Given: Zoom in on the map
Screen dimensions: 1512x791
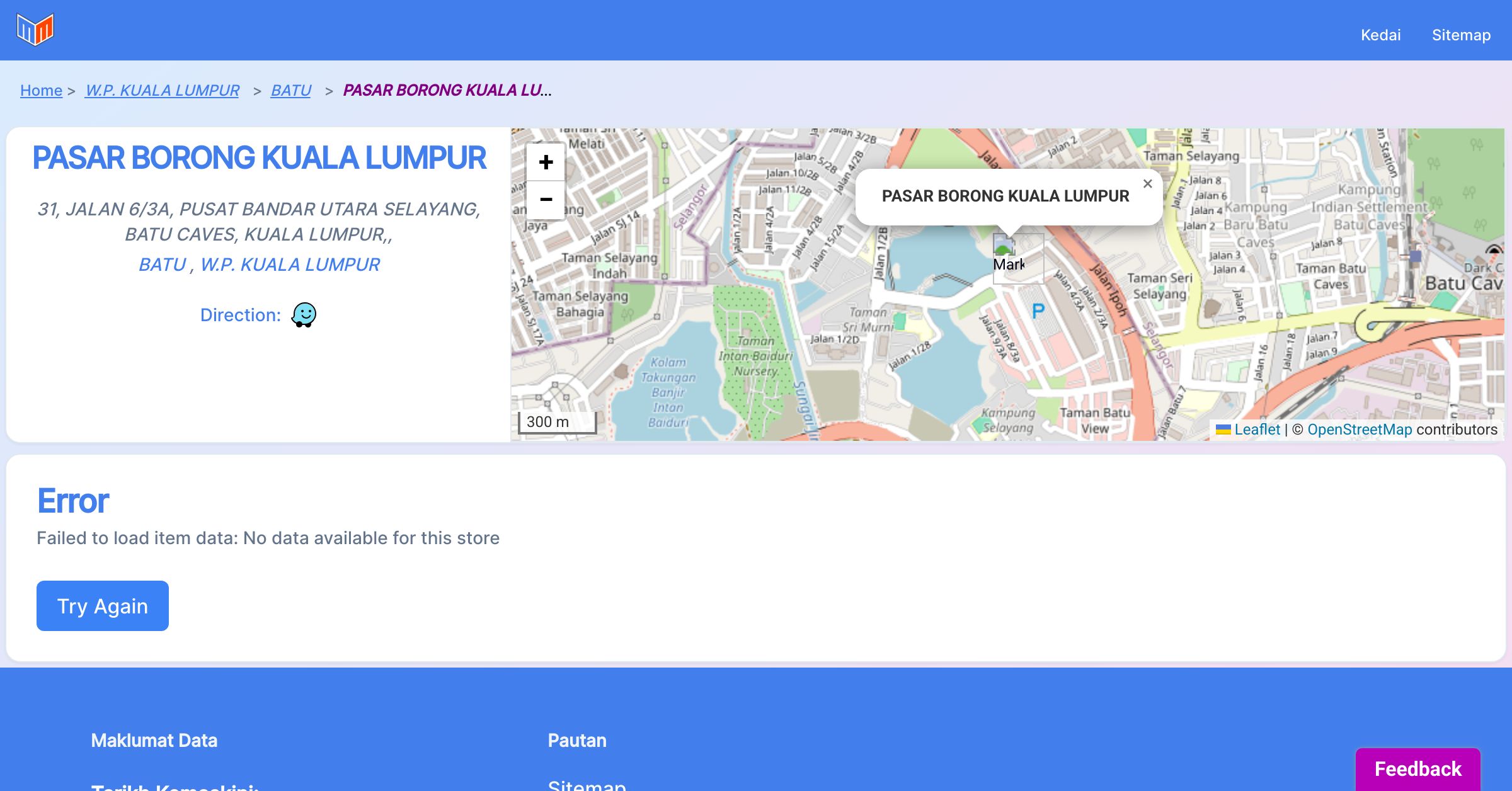Looking at the screenshot, I should point(546,162).
